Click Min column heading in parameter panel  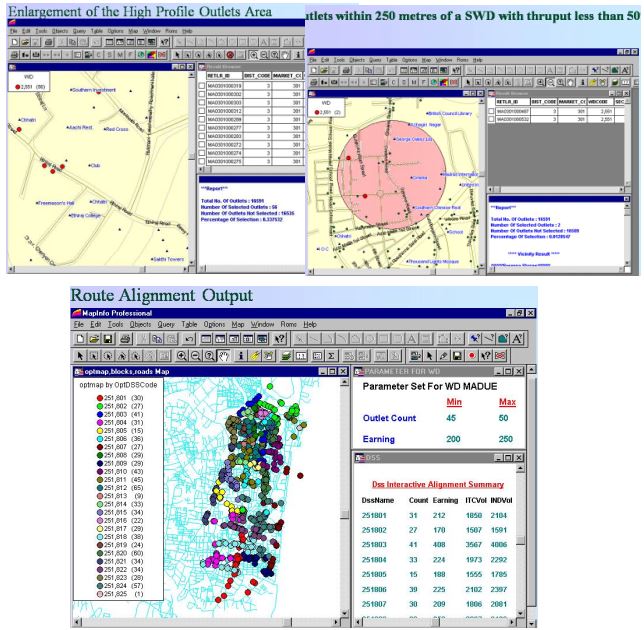(454, 402)
